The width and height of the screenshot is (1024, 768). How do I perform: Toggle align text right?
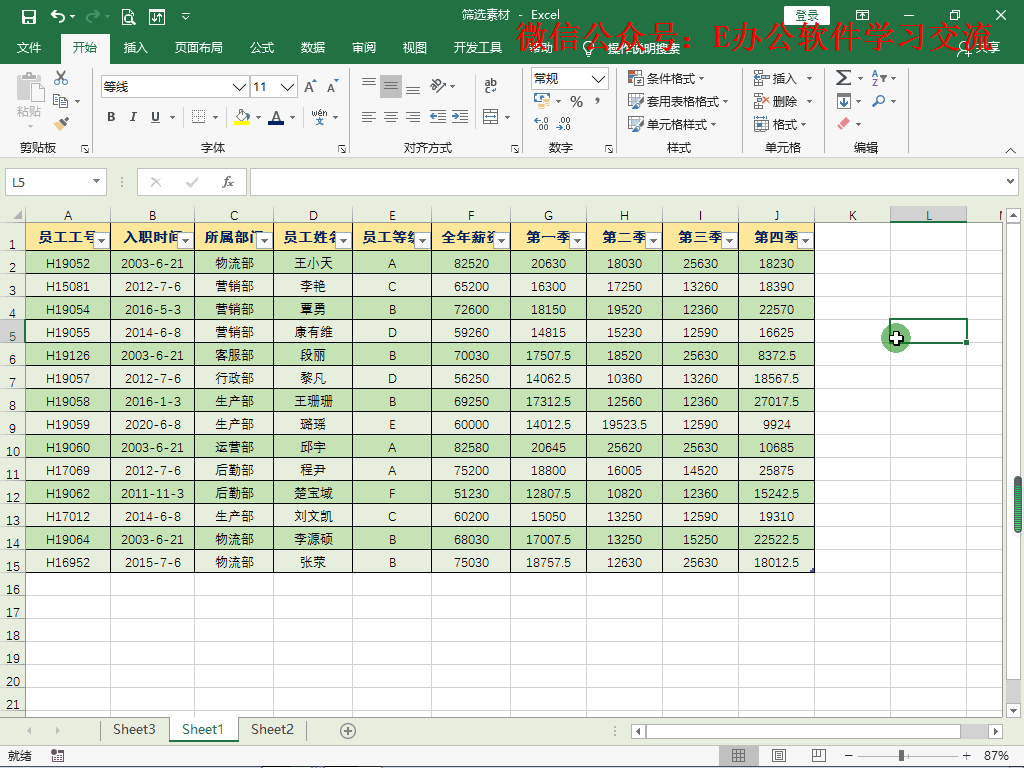413,117
